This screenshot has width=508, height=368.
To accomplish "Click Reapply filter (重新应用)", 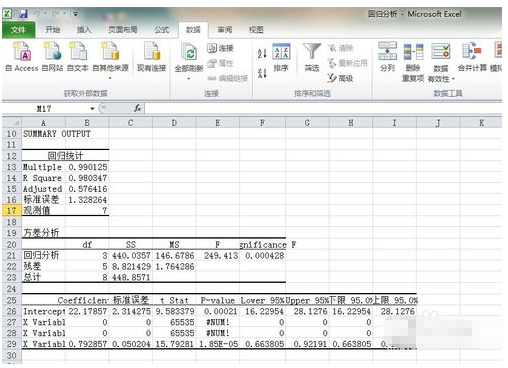I will tap(348, 63).
